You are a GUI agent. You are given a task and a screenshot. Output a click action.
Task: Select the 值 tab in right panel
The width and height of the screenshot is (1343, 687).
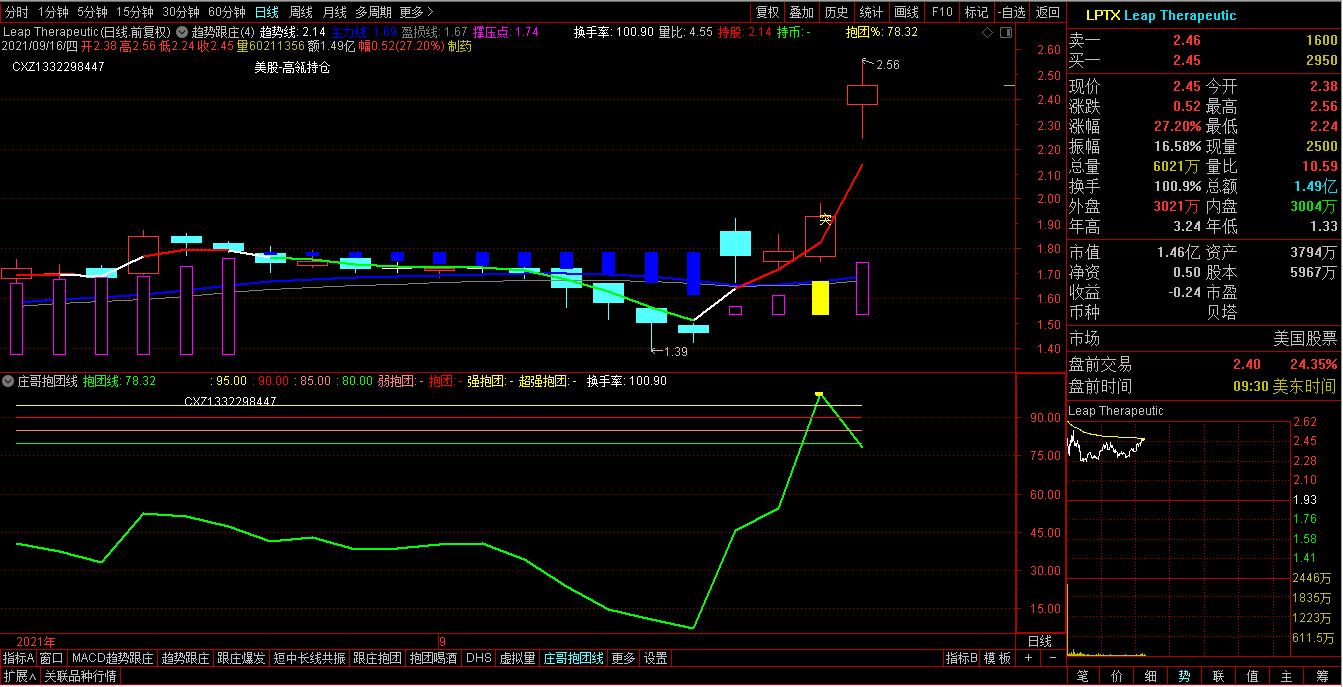point(1253,677)
